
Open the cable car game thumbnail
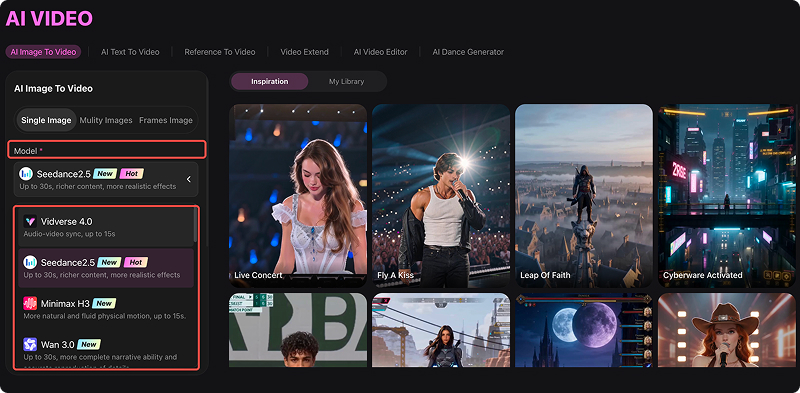(x=441, y=330)
